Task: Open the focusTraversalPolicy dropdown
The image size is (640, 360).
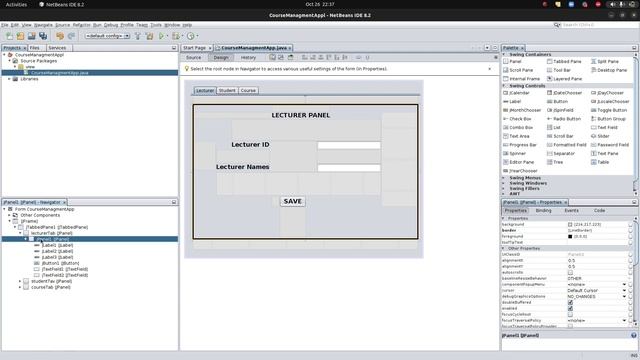Action: 624,320
